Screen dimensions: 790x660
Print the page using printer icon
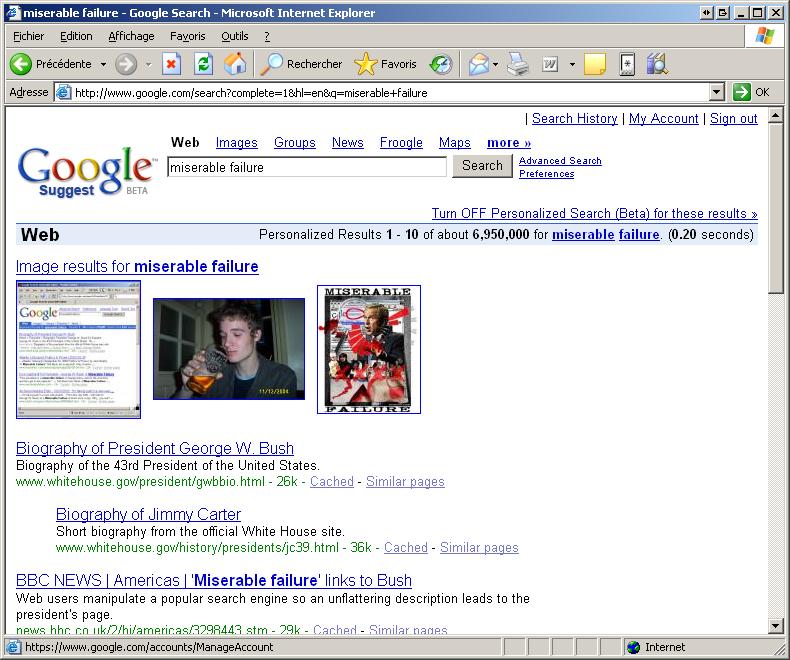(518, 64)
